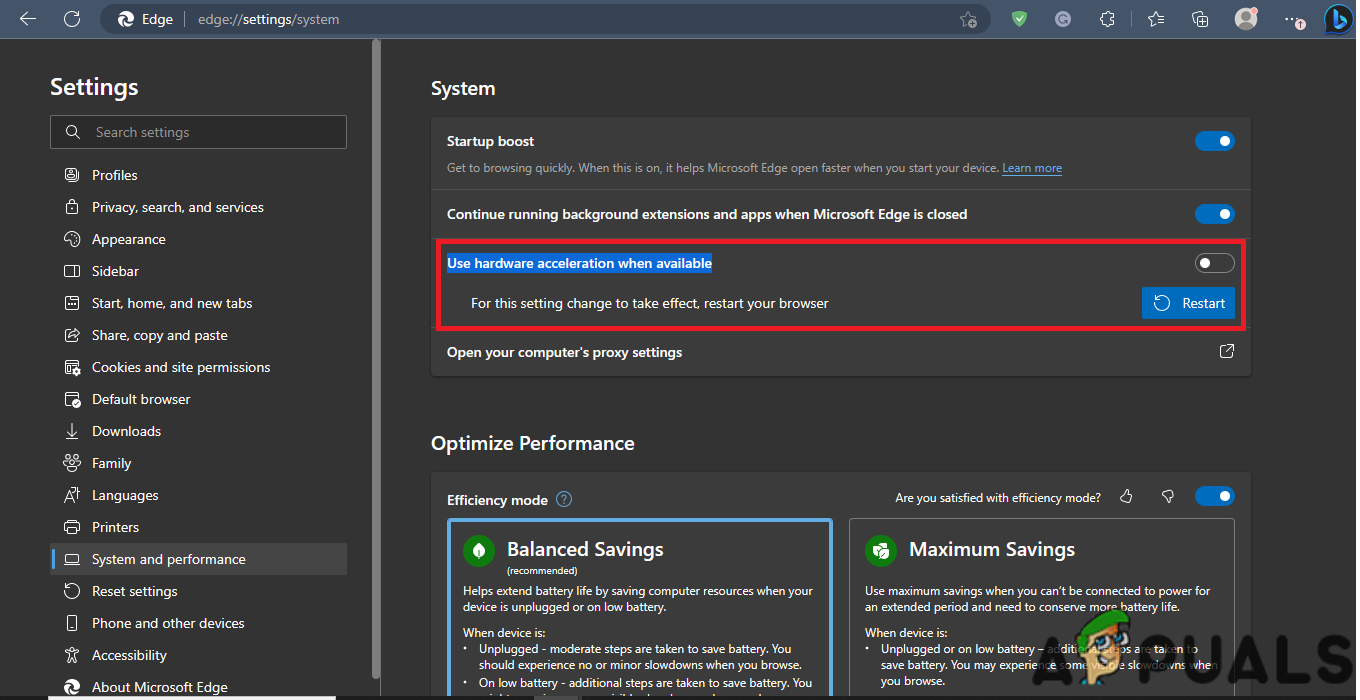Add this page to favorites
This screenshot has width=1360, height=700.
tap(968, 19)
